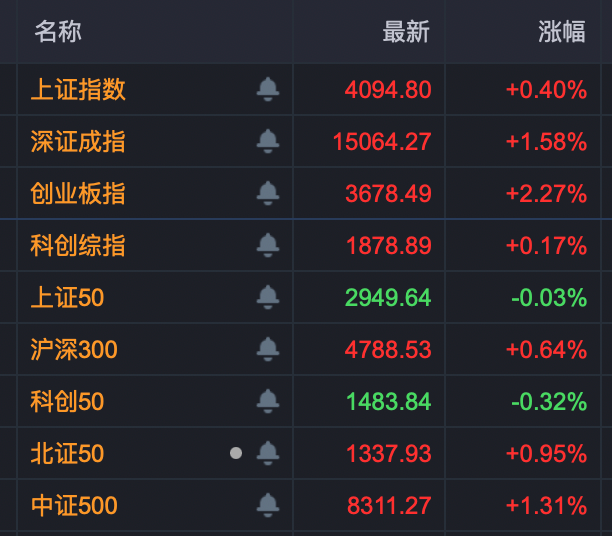
Task: Toggle the bell icon for 中证500
Action: pyautogui.click(x=267, y=505)
